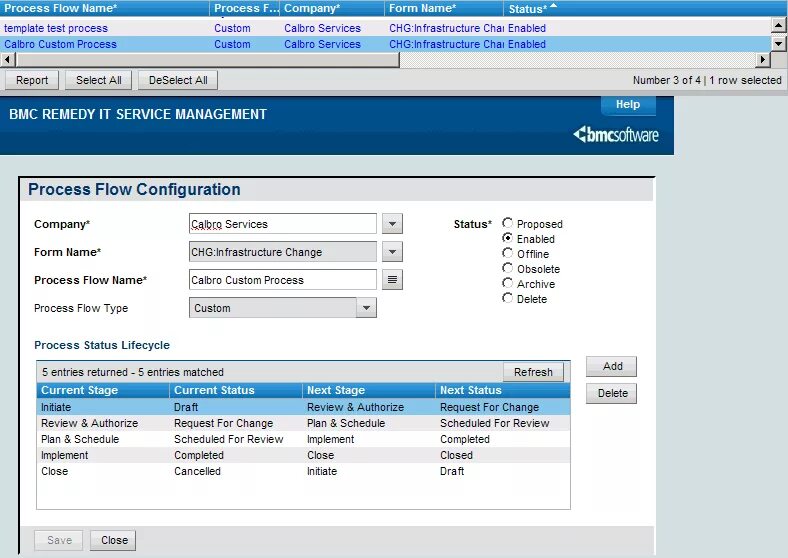Select the 'Review & Authorize' current stage row

pyautogui.click(x=303, y=423)
